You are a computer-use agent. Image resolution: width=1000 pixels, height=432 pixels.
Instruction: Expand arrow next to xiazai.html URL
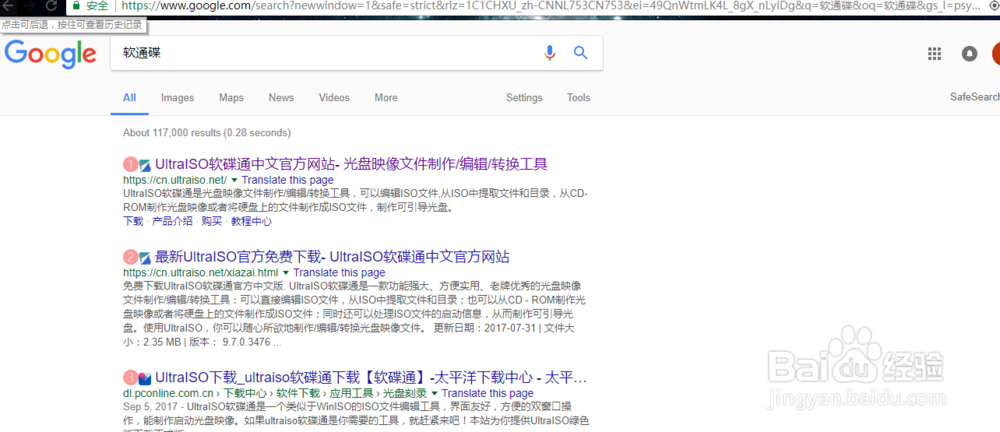point(286,273)
